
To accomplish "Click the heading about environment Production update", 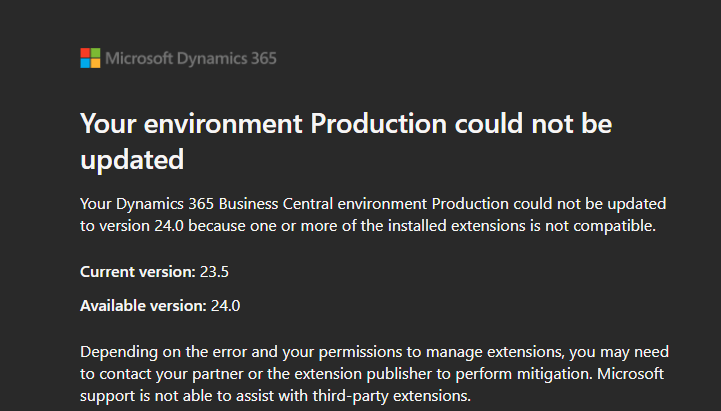I will [x=345, y=140].
